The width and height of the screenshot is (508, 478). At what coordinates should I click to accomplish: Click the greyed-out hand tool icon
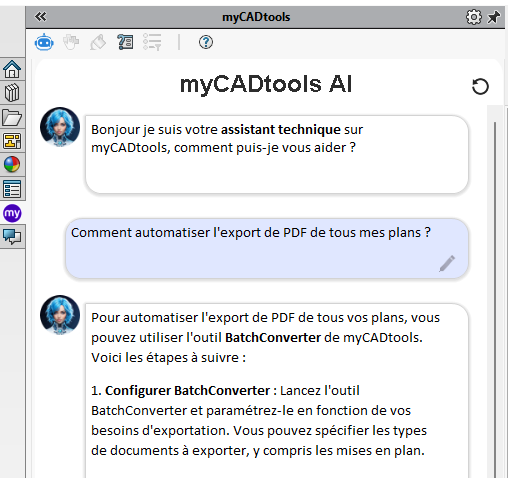click(x=71, y=42)
